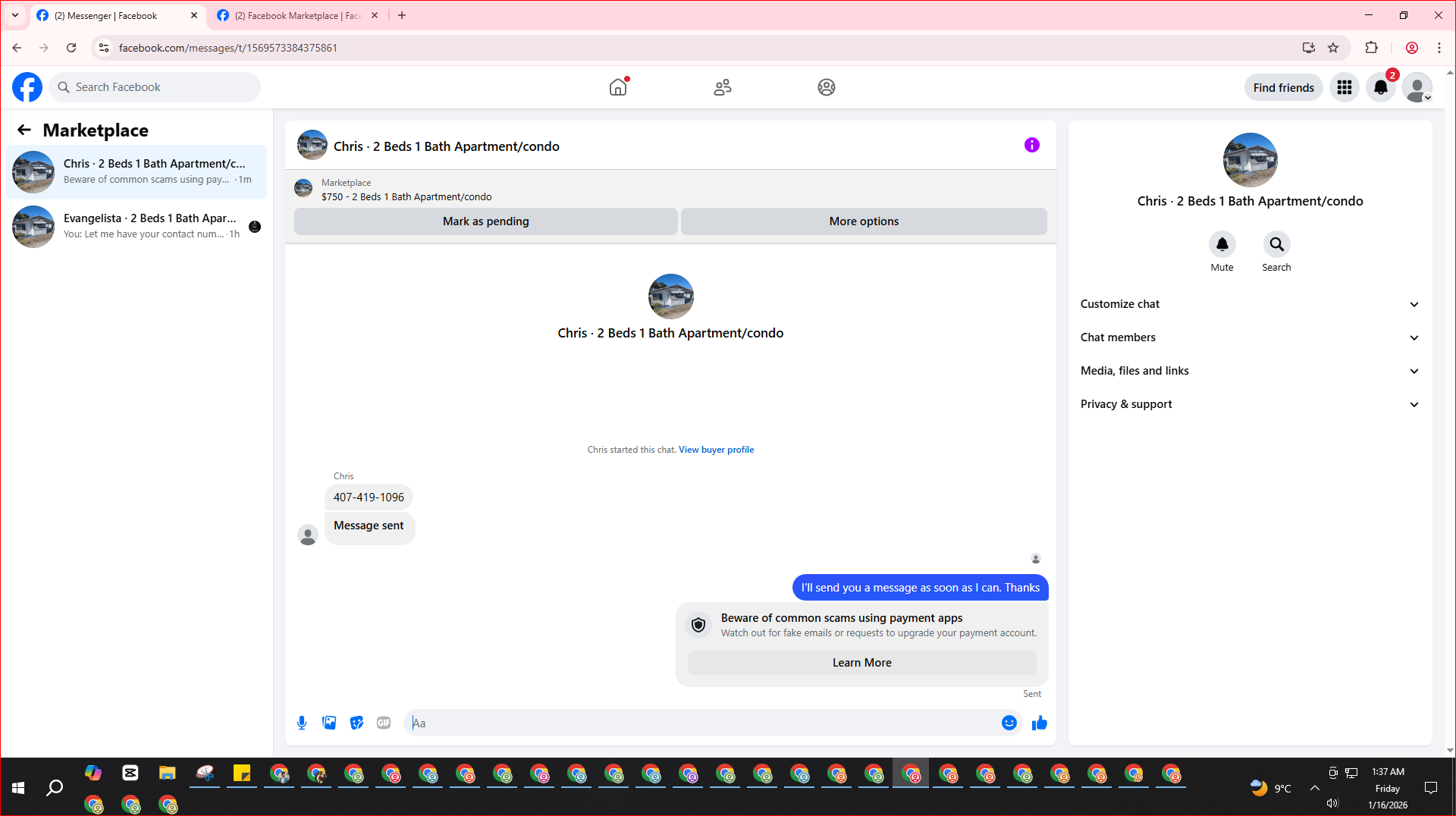This screenshot has width=1456, height=816.
Task: Open the Facebook menu grid icon
Action: coord(1345,87)
